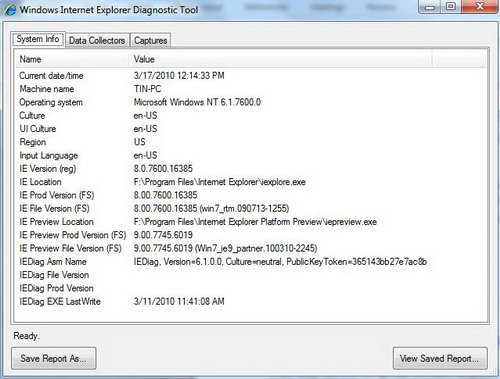Viewport: 500px width, 379px height.
Task: Click the 'Ready.' status text
Action: coord(26,336)
